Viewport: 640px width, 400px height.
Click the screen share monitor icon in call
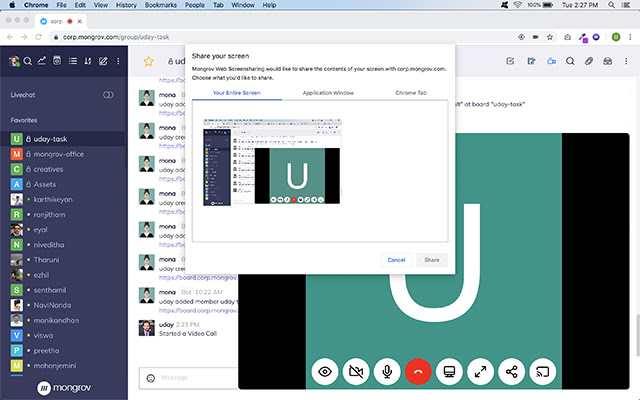(x=449, y=371)
